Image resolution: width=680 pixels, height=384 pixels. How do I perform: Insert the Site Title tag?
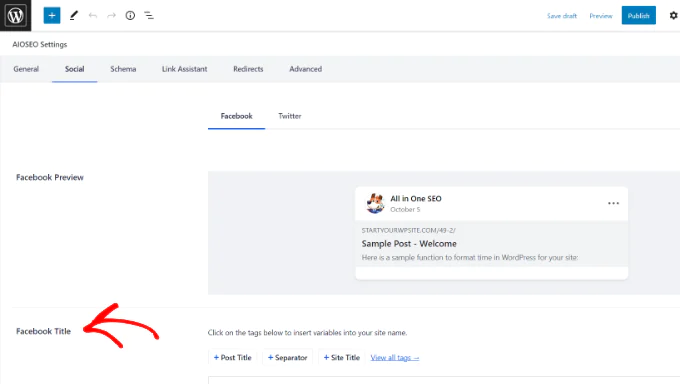[x=341, y=358]
